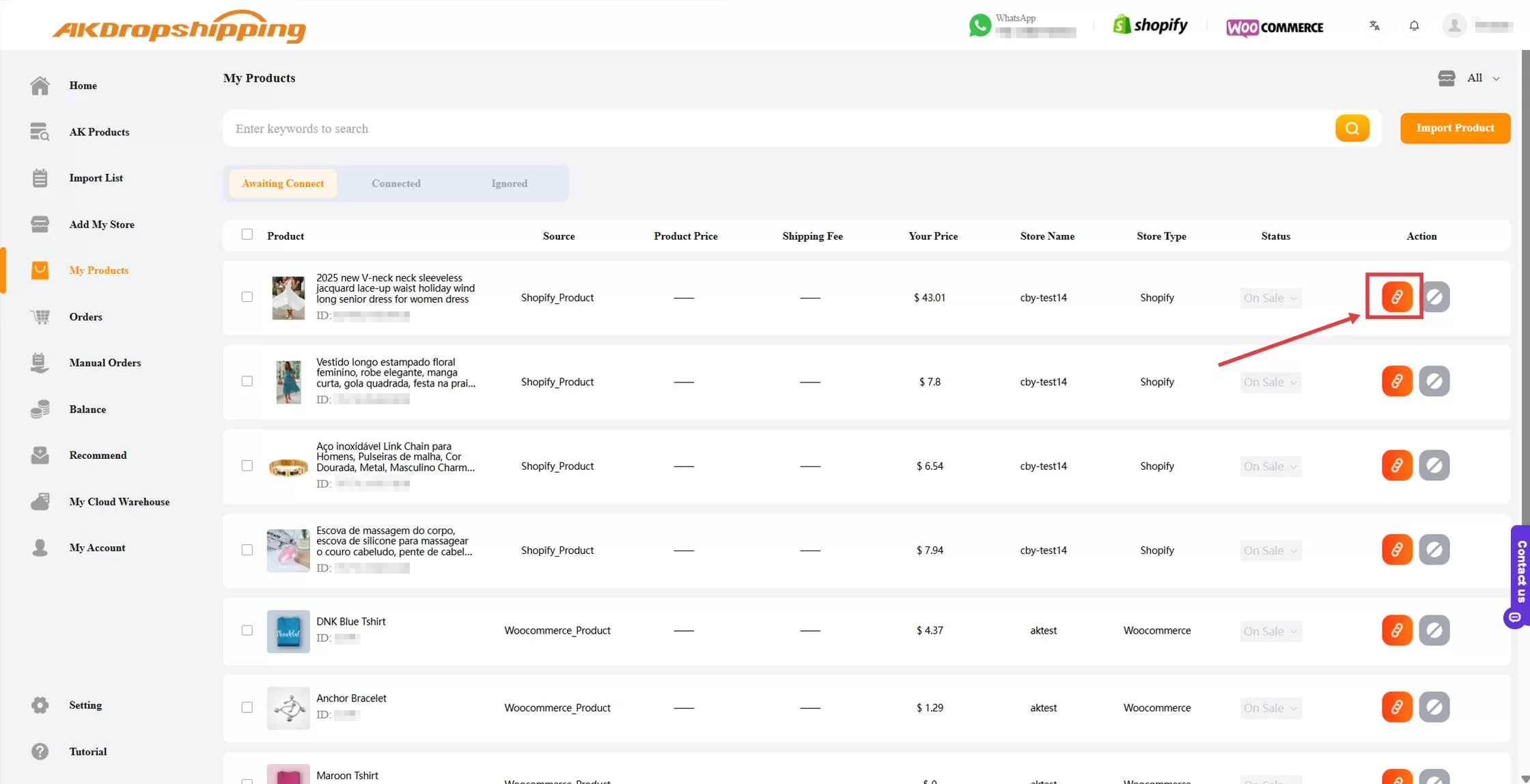
Task: Check the checkbox for Anchor Bracelet
Action: [247, 708]
